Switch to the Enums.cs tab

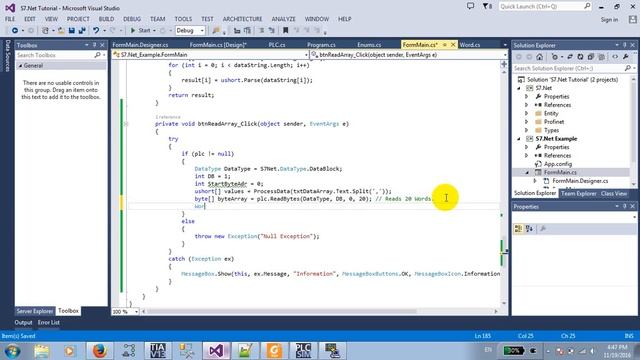click(369, 45)
